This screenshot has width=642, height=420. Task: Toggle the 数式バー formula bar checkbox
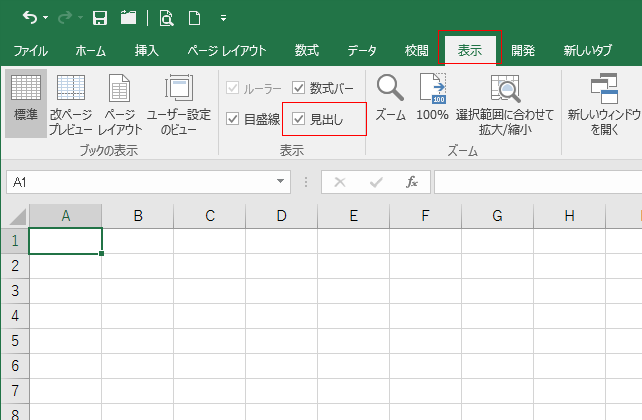(299, 88)
